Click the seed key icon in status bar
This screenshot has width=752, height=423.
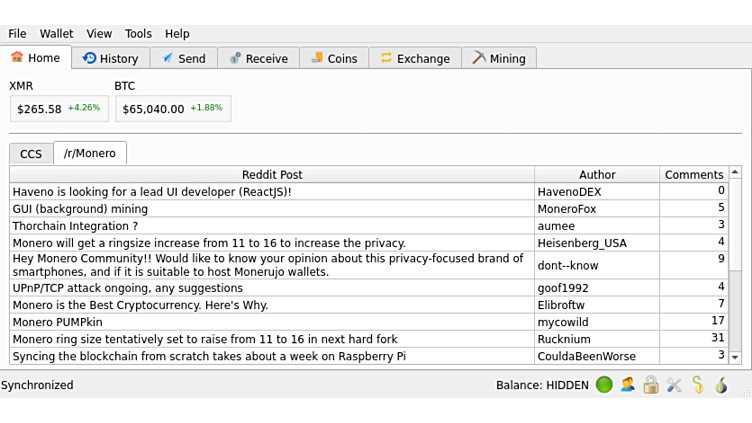(697, 385)
